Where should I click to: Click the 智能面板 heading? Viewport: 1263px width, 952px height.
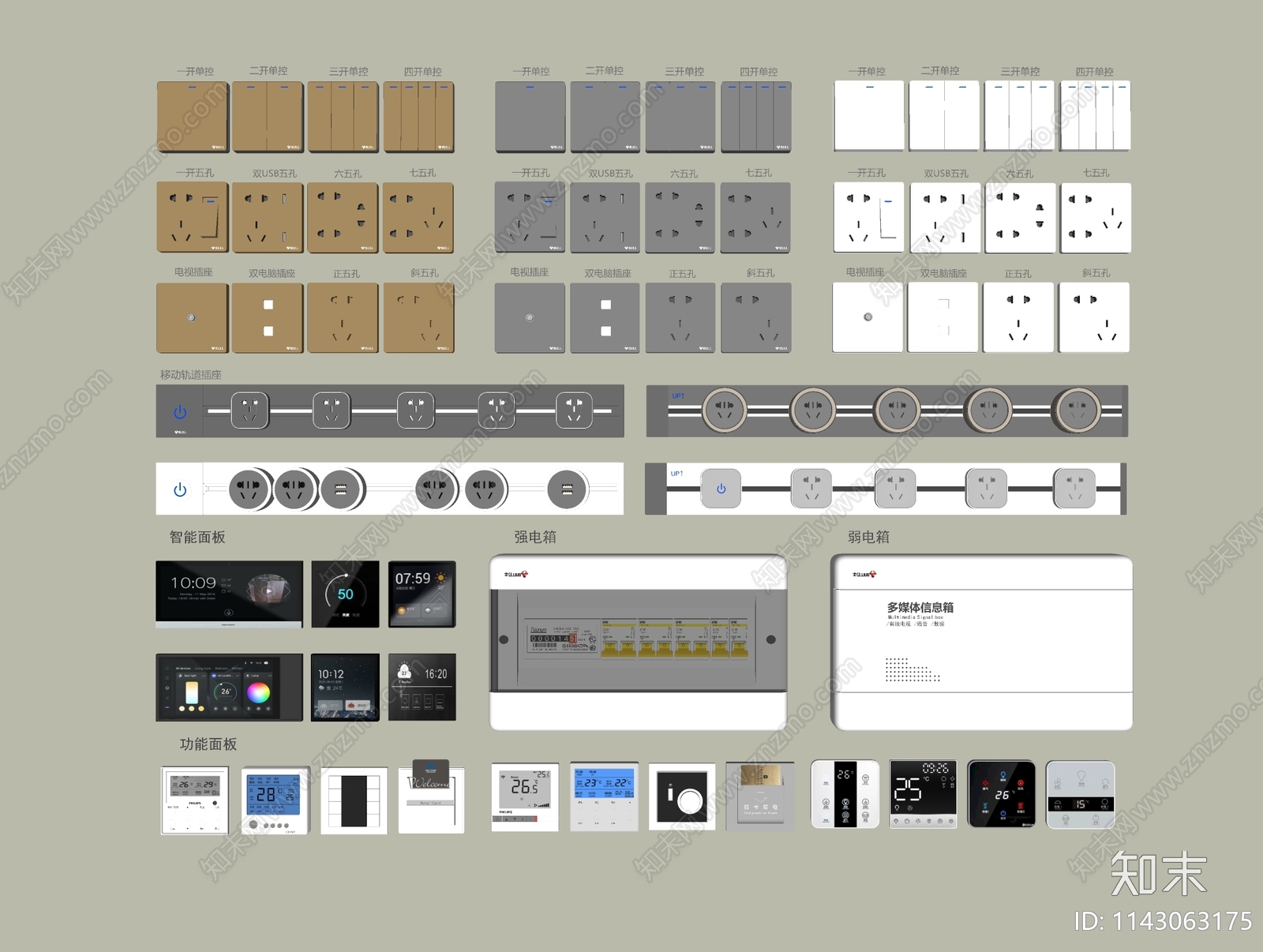click(197, 537)
